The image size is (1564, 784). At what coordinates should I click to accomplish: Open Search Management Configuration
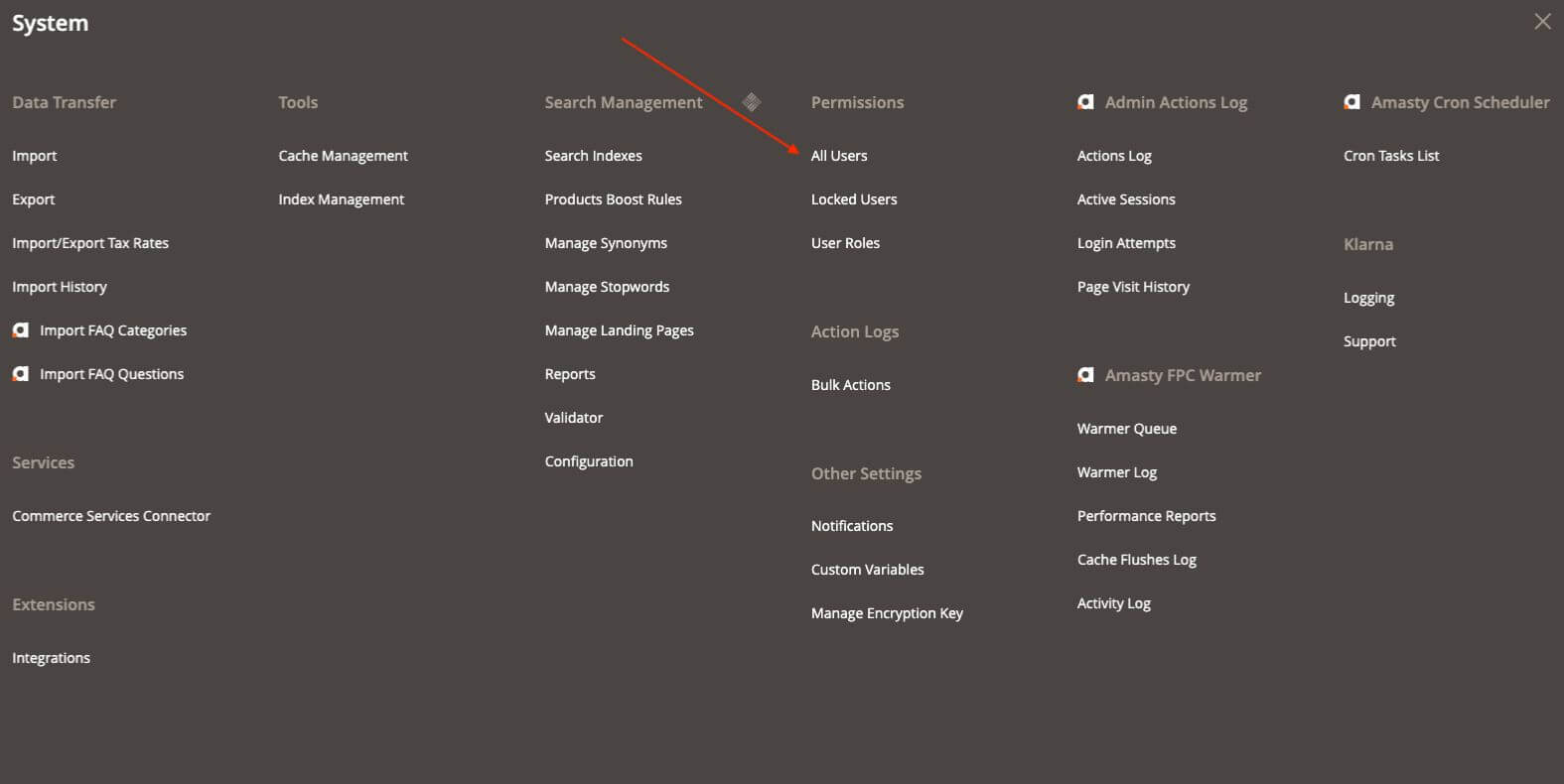pyautogui.click(x=589, y=461)
